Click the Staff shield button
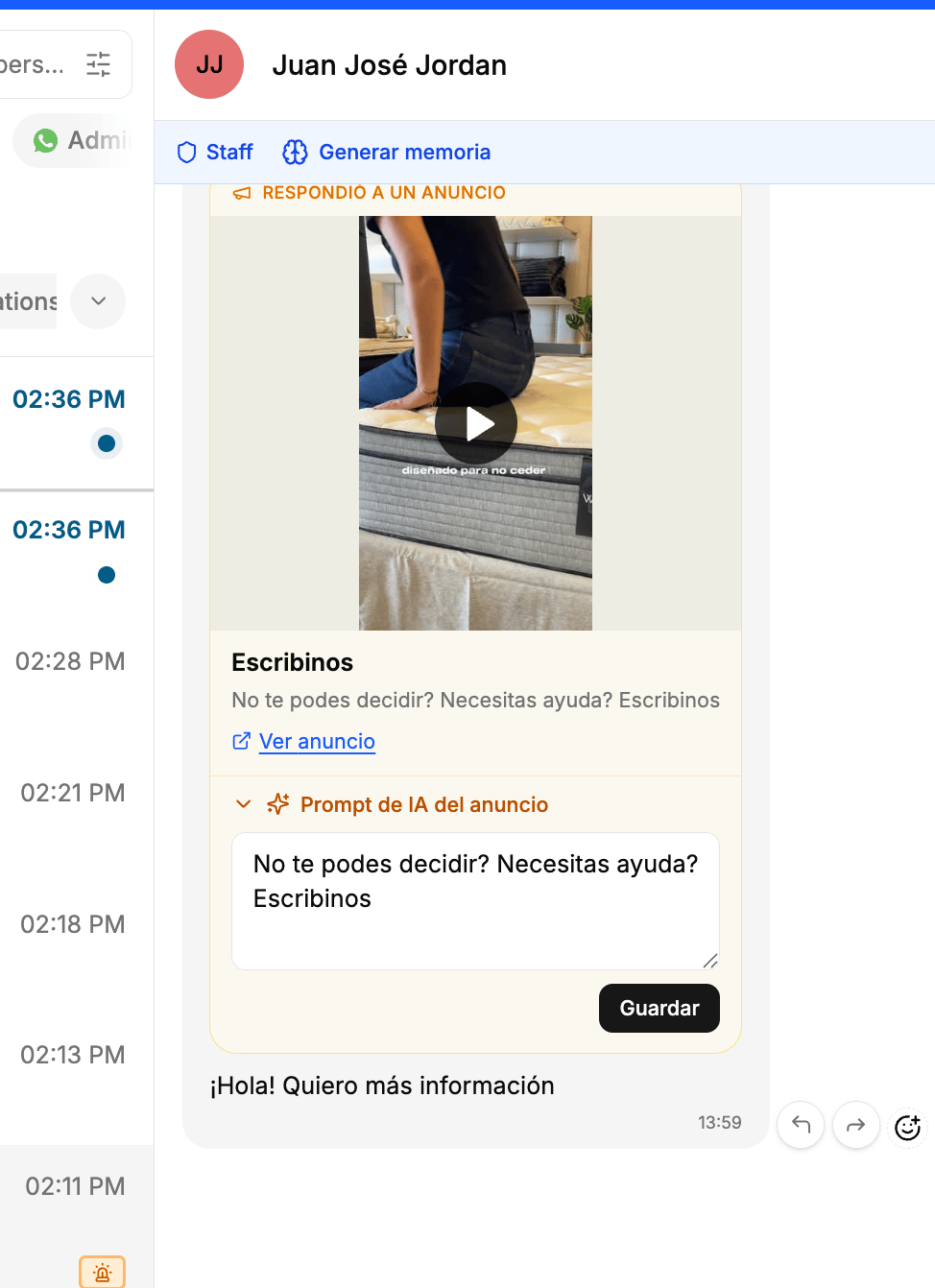Image resolution: width=935 pixels, height=1288 pixels. tap(215, 152)
